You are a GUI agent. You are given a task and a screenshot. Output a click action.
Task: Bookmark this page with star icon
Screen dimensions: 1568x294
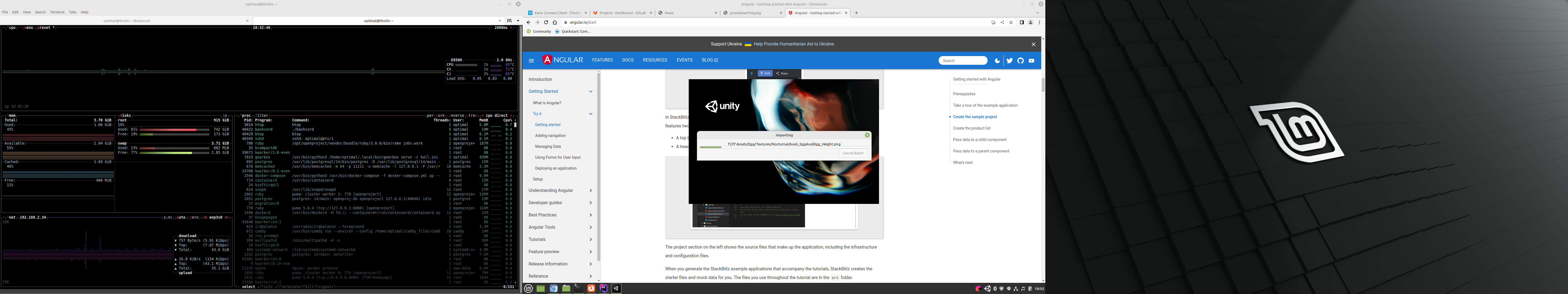point(1011,23)
